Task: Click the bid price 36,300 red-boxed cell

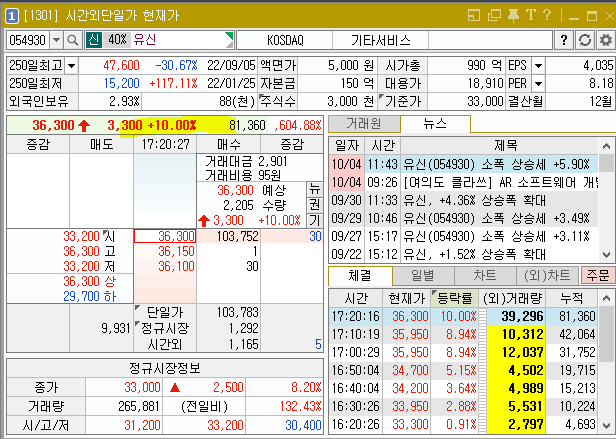Action: (x=165, y=236)
